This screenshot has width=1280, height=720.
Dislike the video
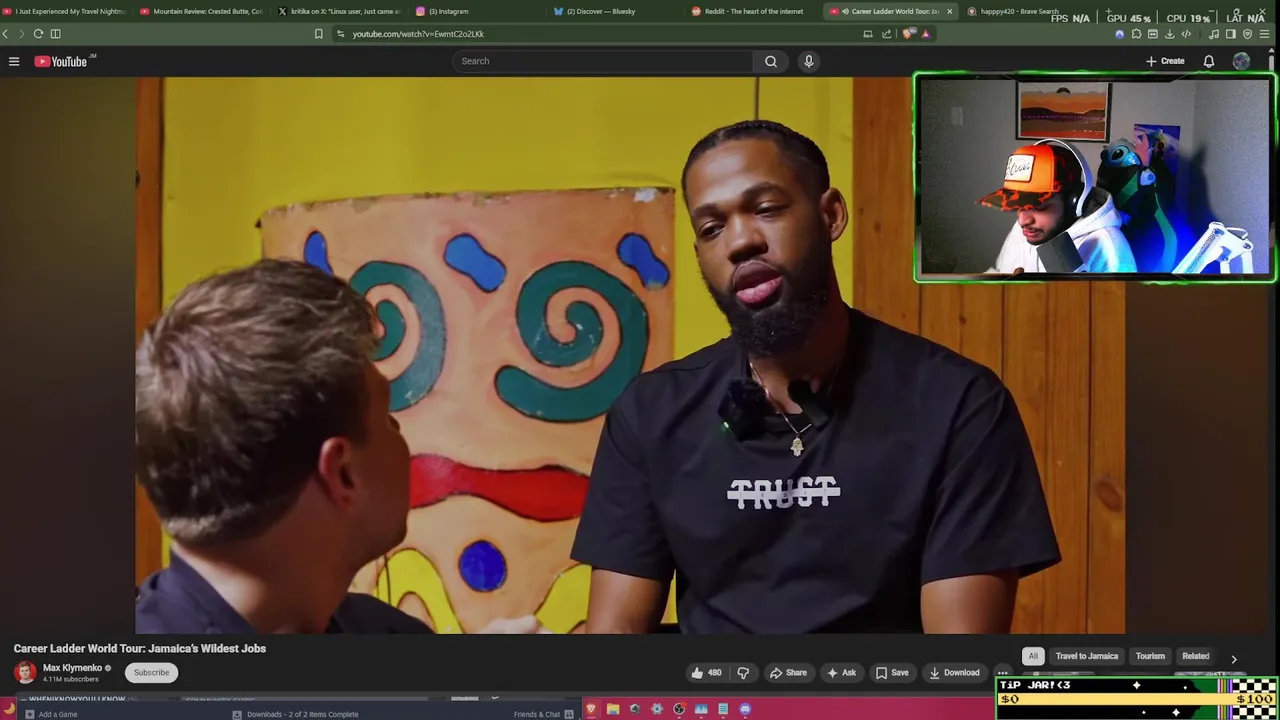click(743, 673)
